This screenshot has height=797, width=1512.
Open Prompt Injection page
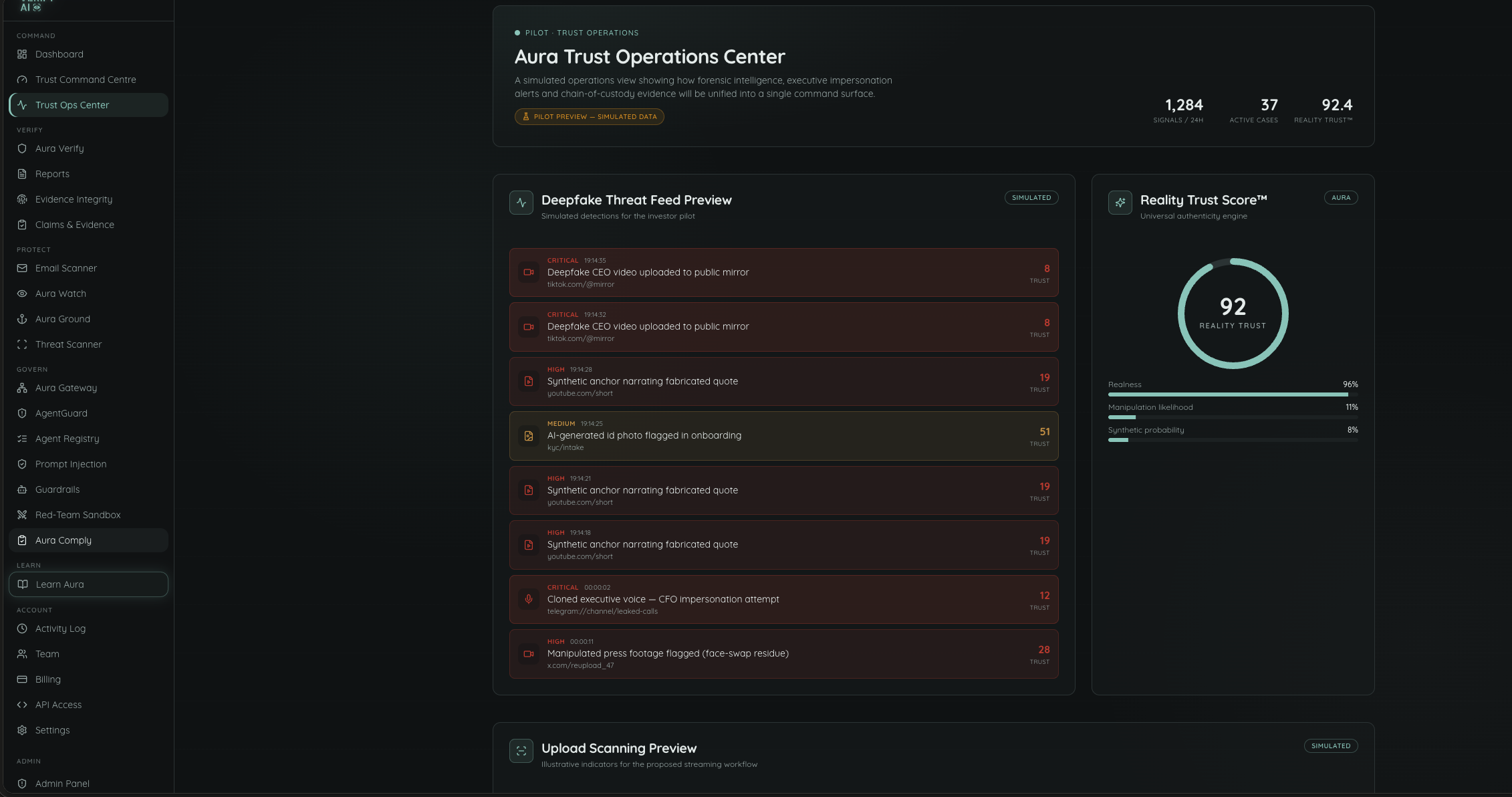coord(88,464)
